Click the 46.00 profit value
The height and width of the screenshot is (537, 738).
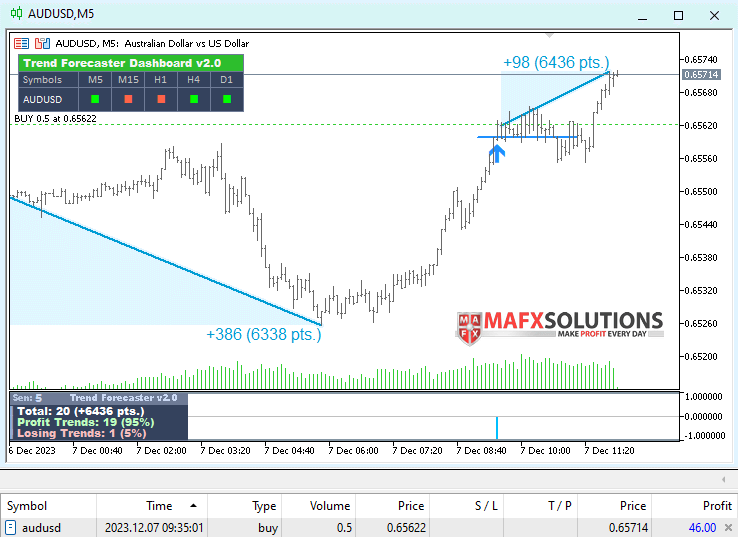click(x=702, y=528)
